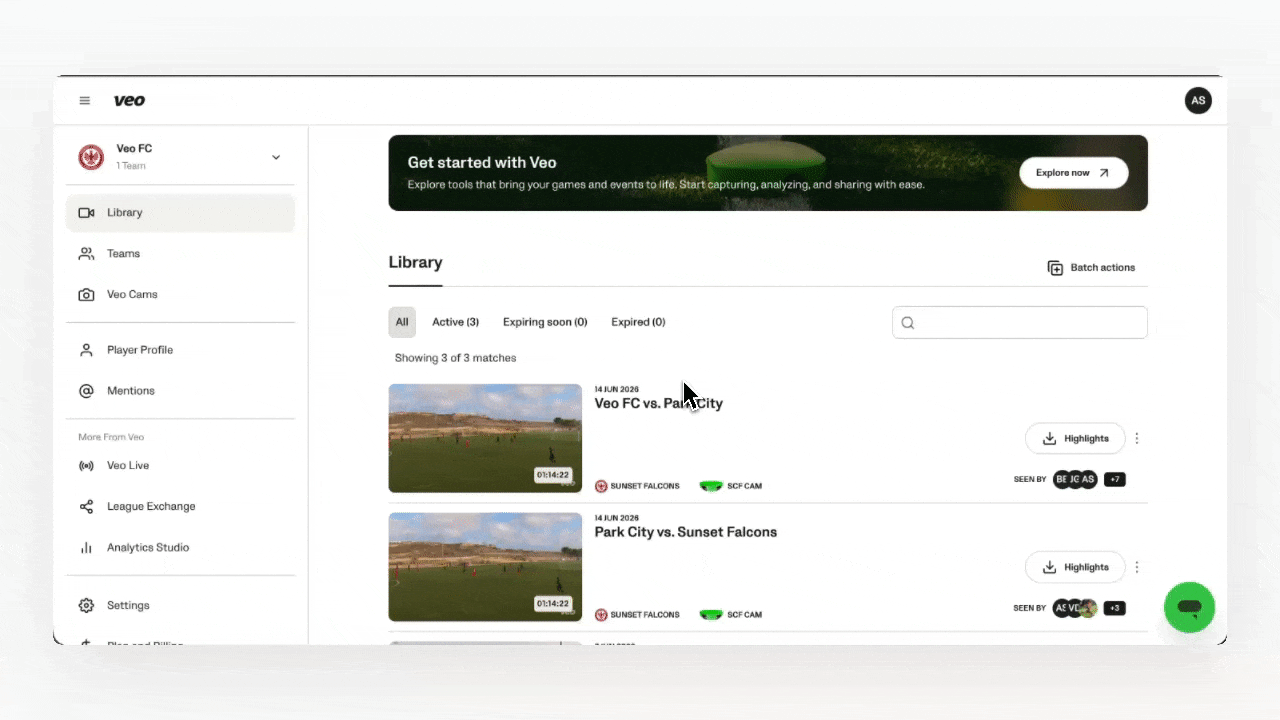
Task: Click the library search field
Action: click(x=1020, y=322)
